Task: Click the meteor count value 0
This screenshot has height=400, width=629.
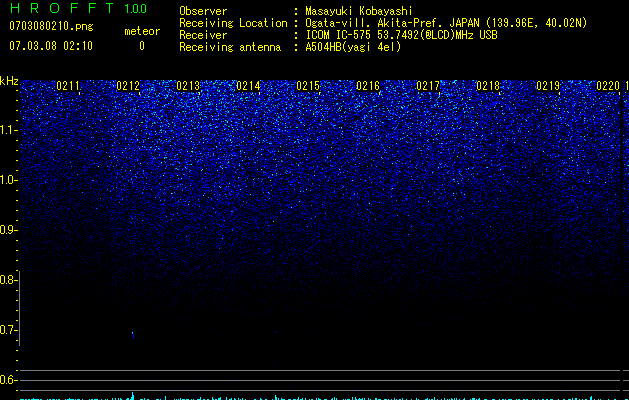Action: click(x=142, y=46)
